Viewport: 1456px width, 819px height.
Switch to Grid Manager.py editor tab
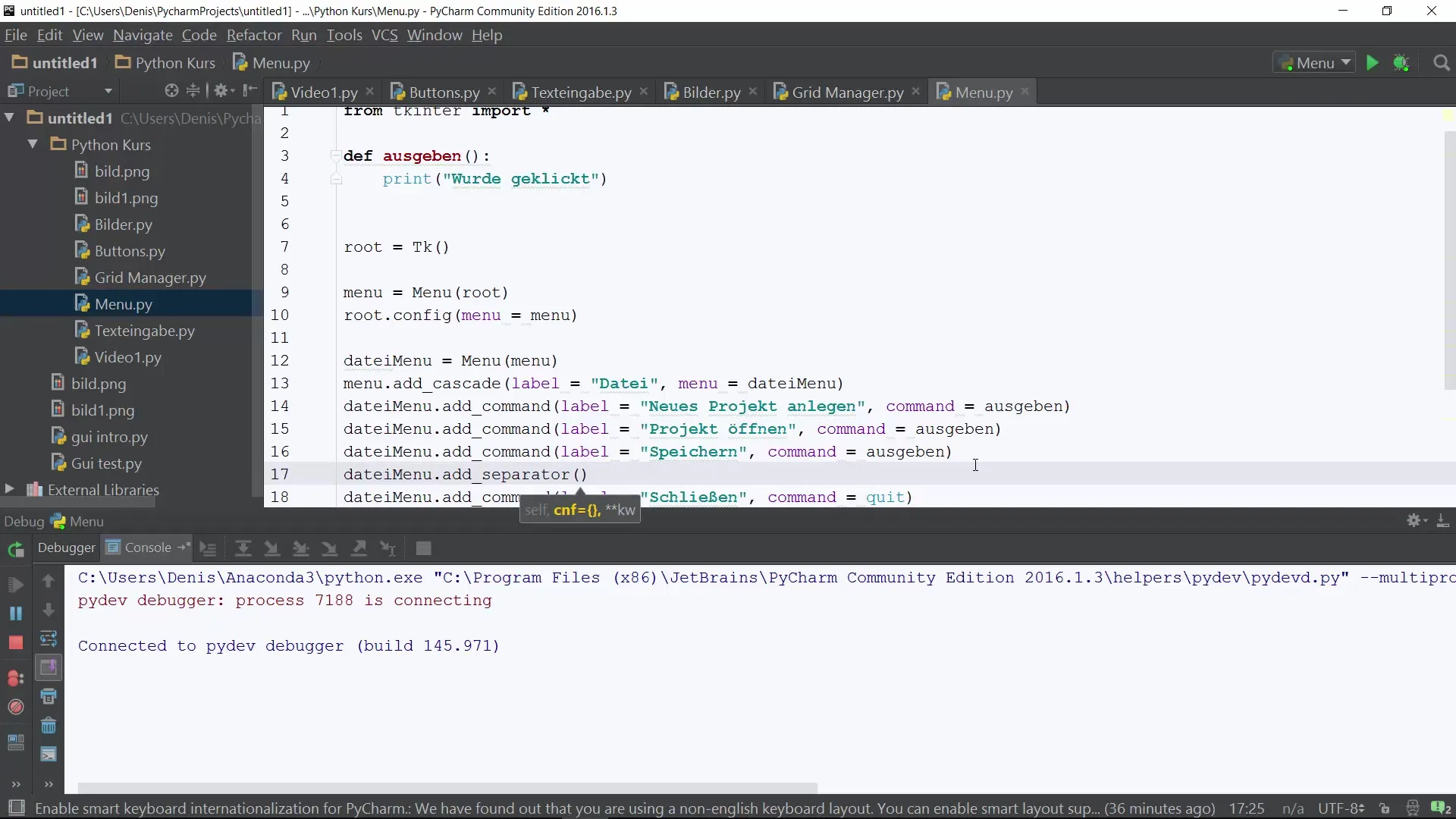point(847,92)
